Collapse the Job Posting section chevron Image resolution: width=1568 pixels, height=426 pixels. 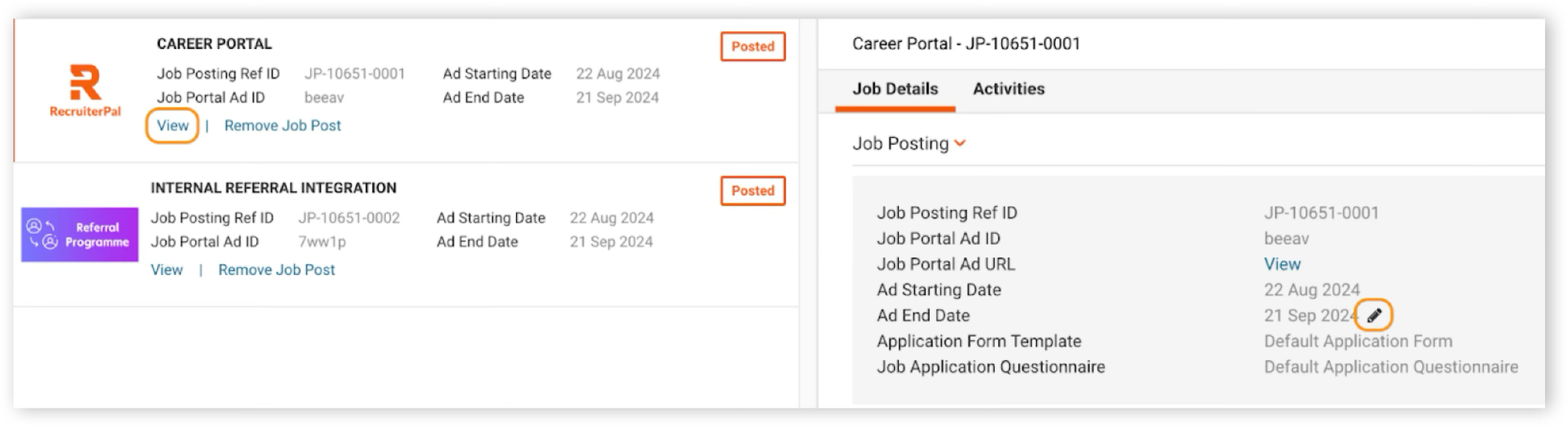[x=960, y=143]
